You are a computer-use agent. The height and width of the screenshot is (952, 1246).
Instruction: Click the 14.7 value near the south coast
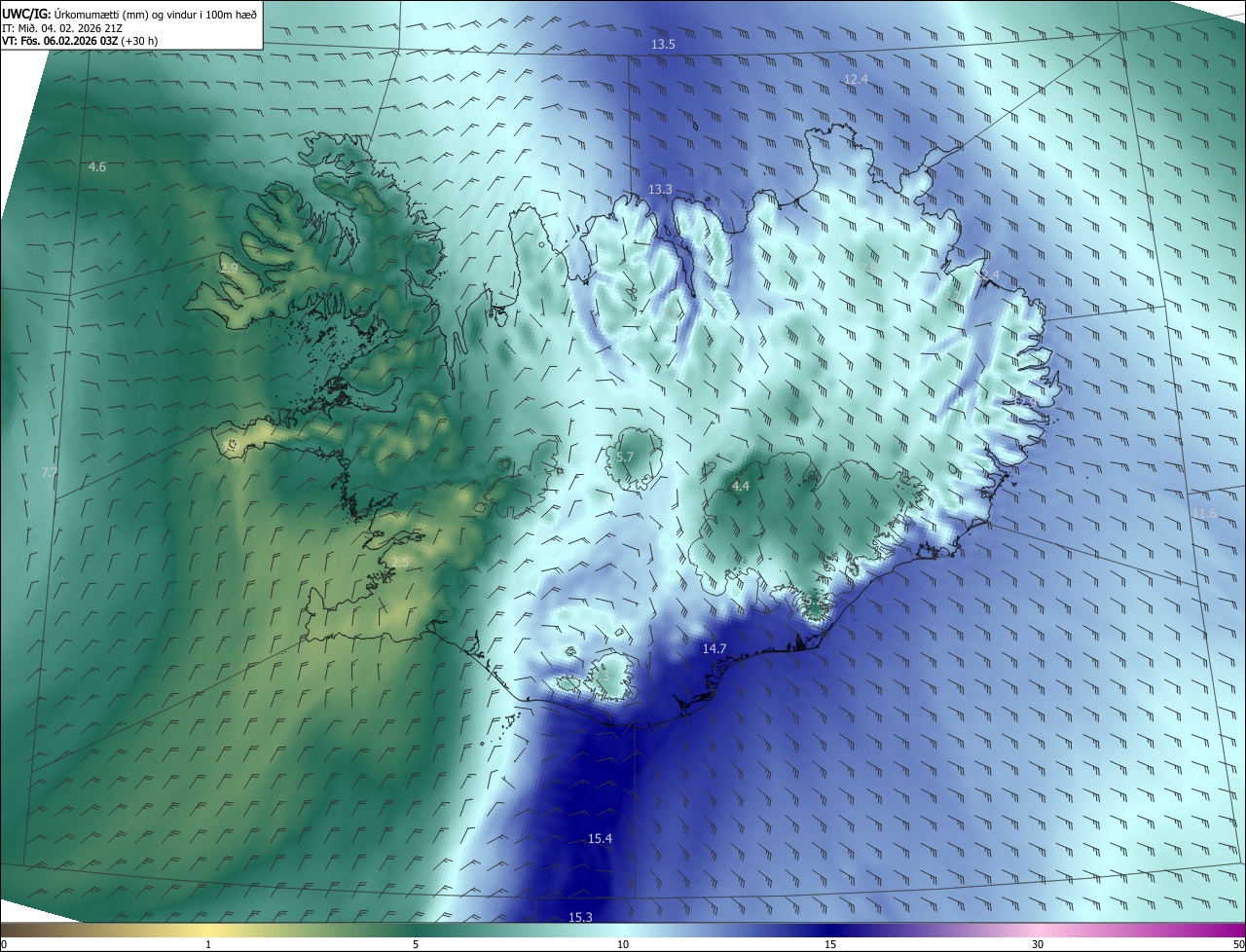[x=715, y=648]
